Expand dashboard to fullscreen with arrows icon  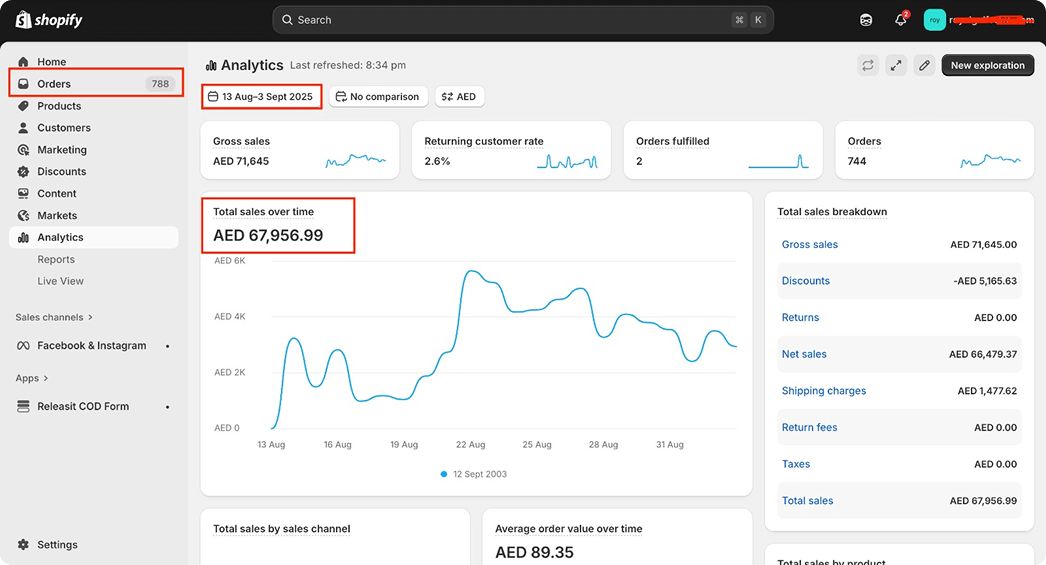pyautogui.click(x=896, y=65)
